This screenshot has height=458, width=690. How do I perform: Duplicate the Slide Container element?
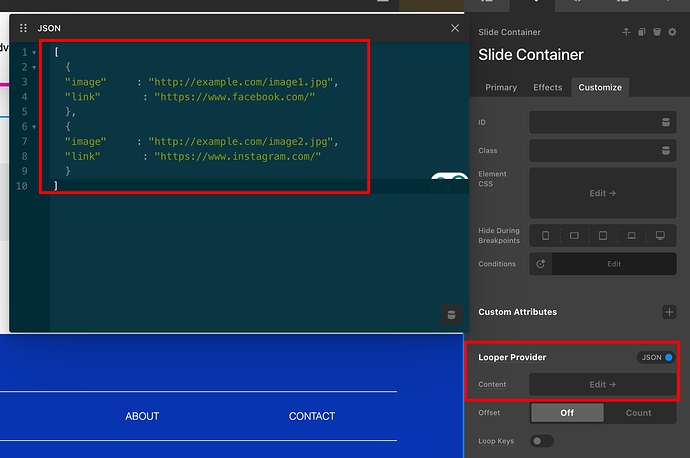coord(642,32)
